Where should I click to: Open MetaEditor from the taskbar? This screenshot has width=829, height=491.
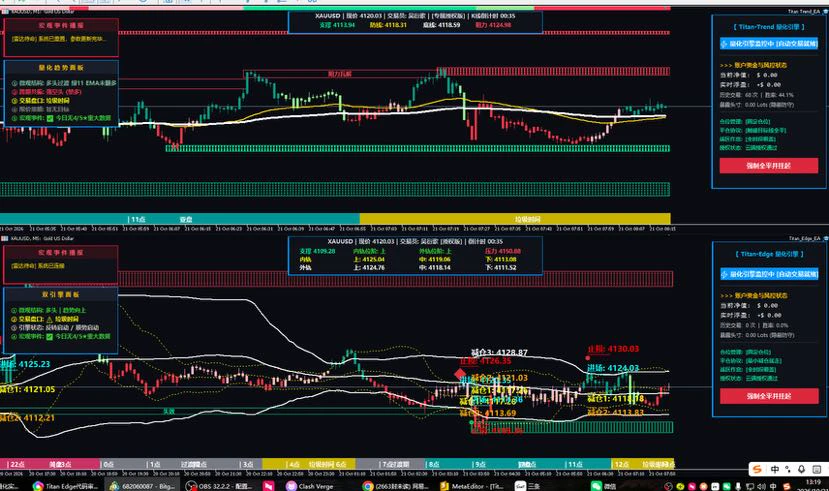pyautogui.click(x=472, y=486)
